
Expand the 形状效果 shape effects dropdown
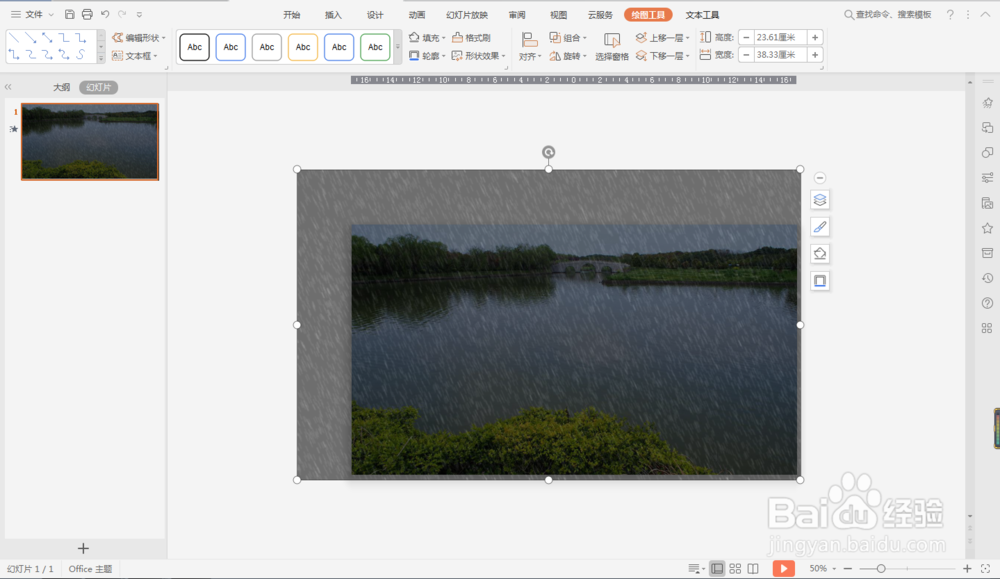[x=503, y=56]
